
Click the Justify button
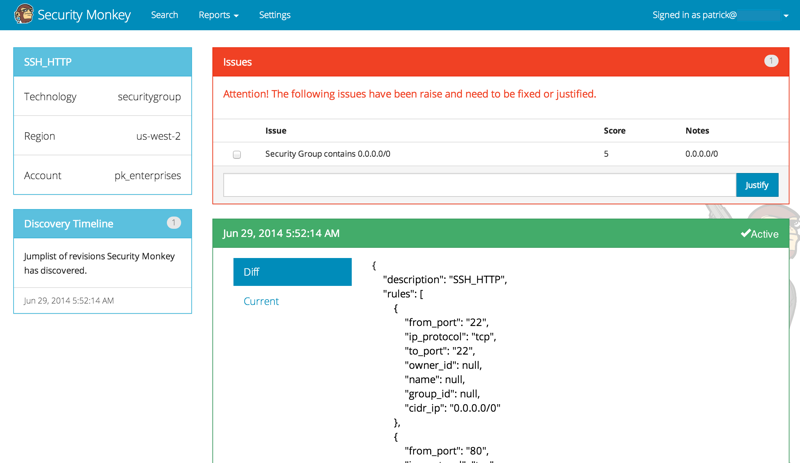[x=757, y=185]
